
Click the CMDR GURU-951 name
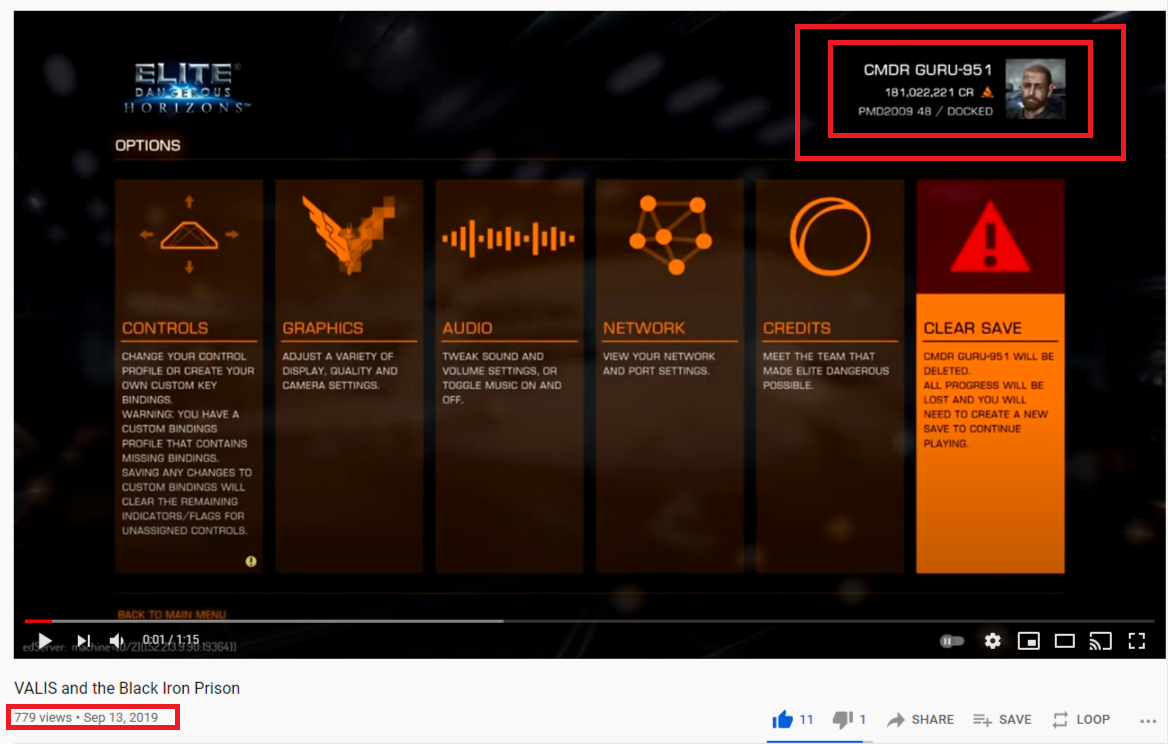click(x=927, y=70)
